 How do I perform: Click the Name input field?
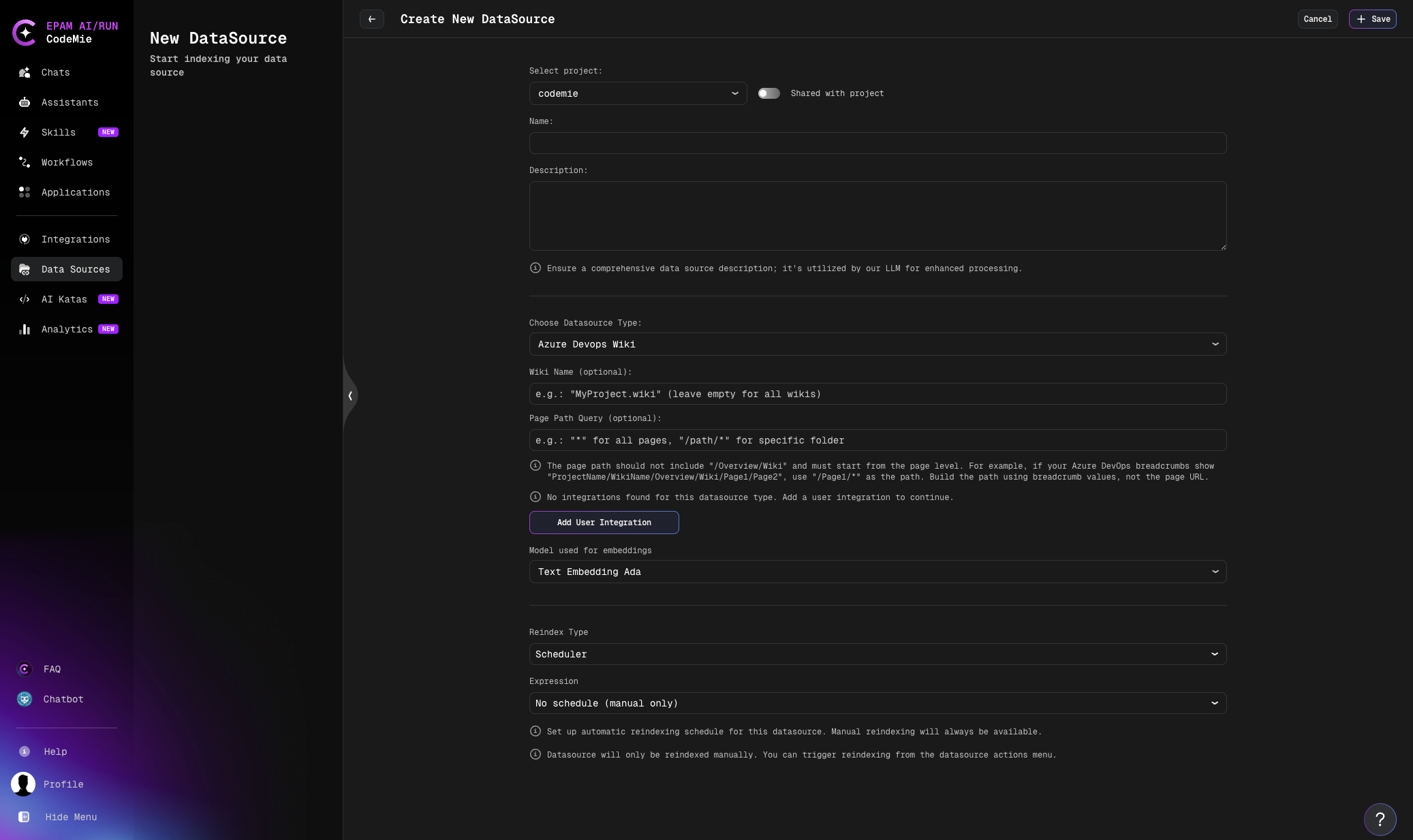(878, 143)
